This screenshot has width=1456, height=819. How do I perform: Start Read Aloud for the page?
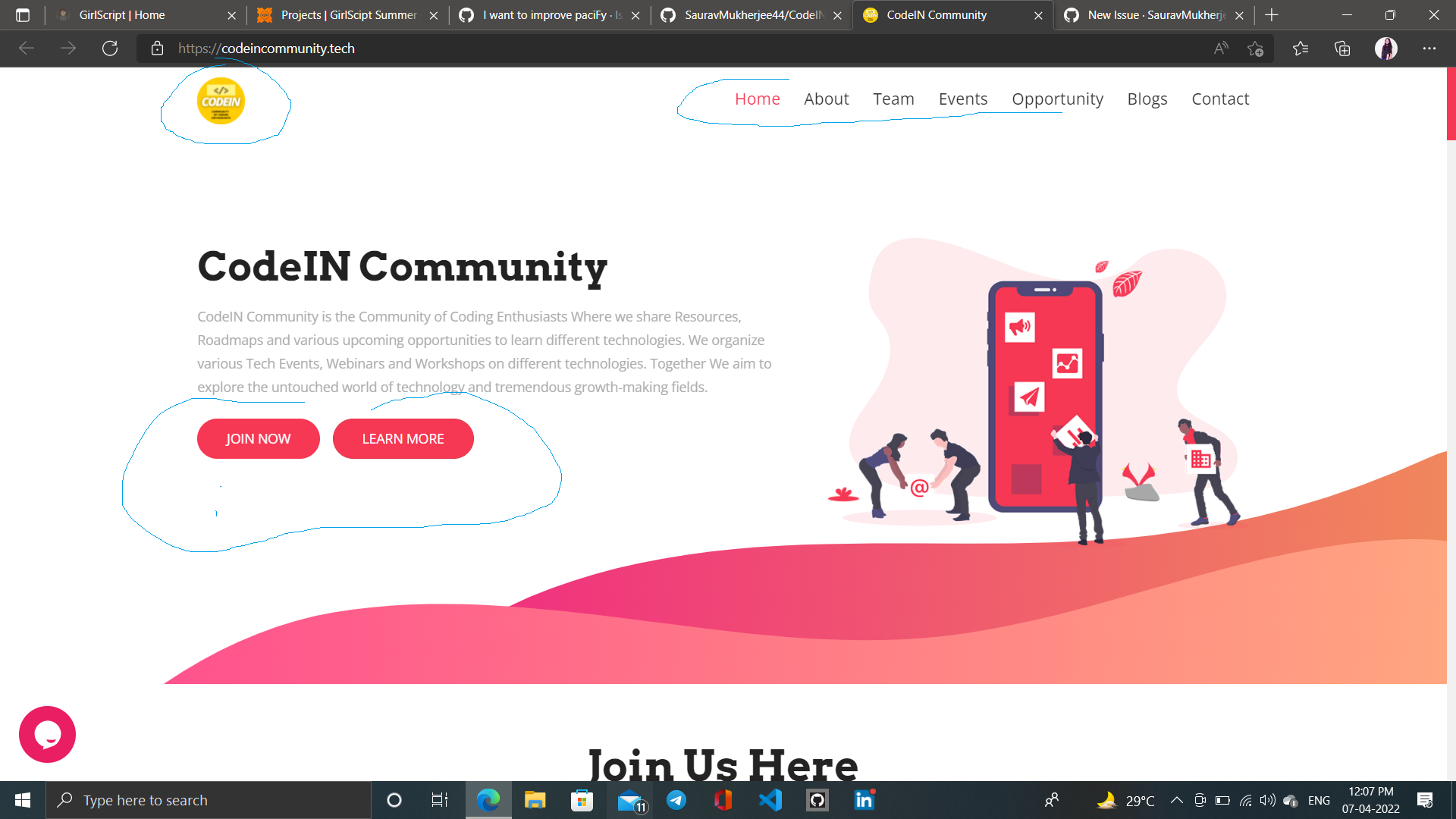1221,48
